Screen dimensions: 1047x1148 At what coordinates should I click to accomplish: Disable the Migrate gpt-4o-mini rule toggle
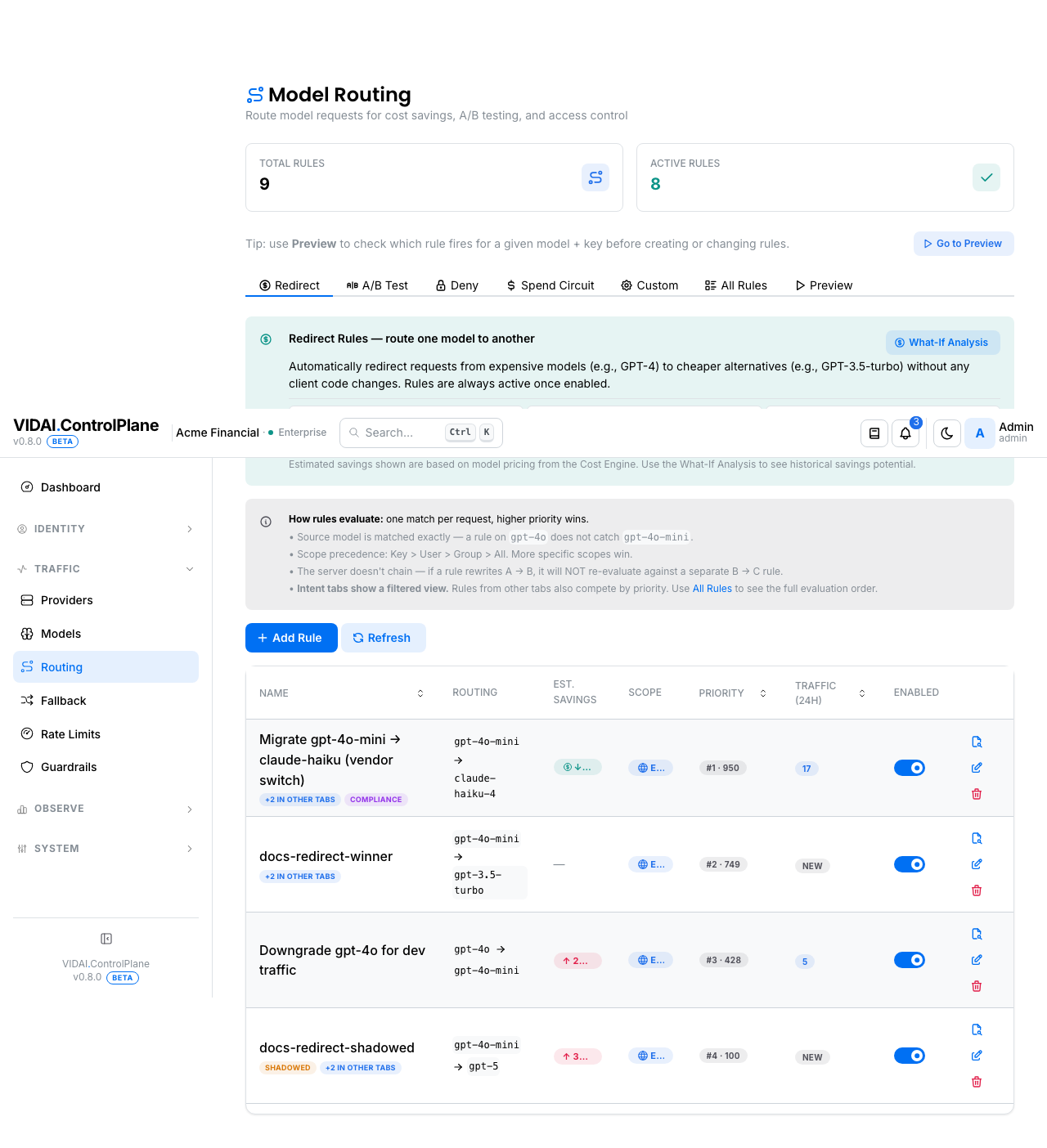pos(910,768)
